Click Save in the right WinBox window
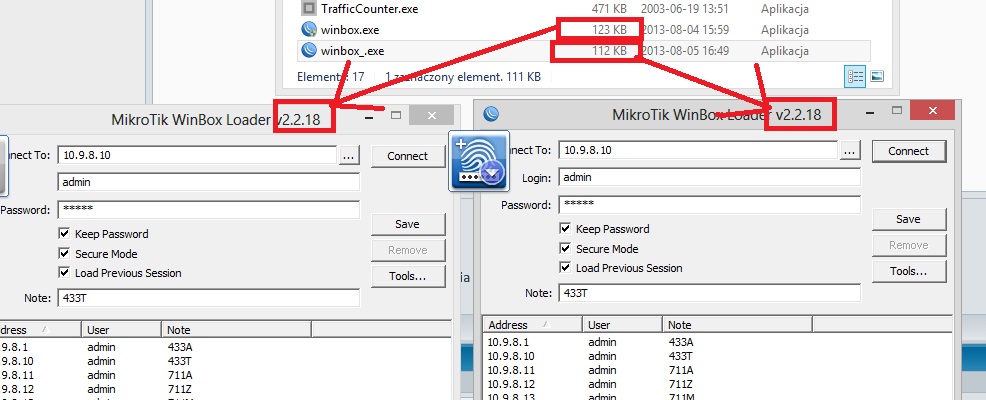This screenshot has width=986, height=400. click(x=909, y=219)
